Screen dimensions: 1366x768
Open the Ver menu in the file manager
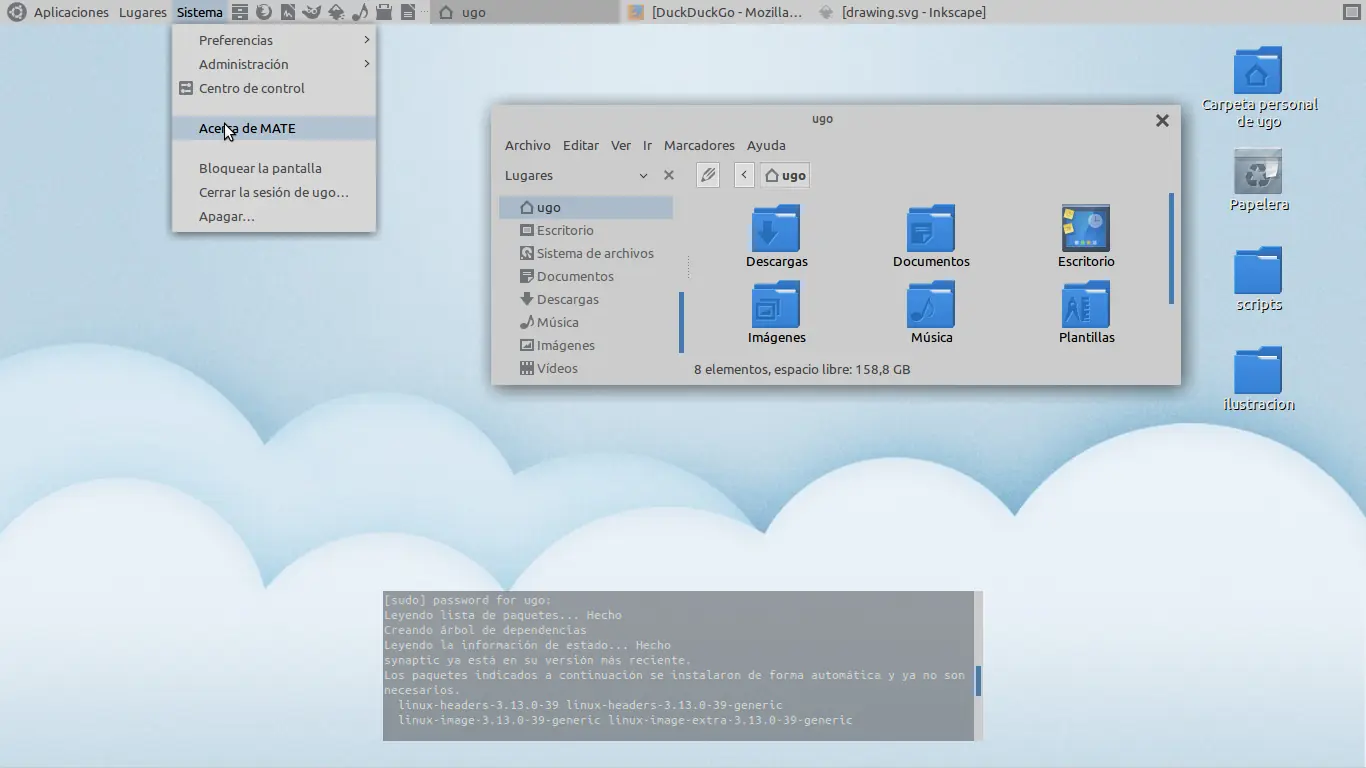click(x=621, y=145)
